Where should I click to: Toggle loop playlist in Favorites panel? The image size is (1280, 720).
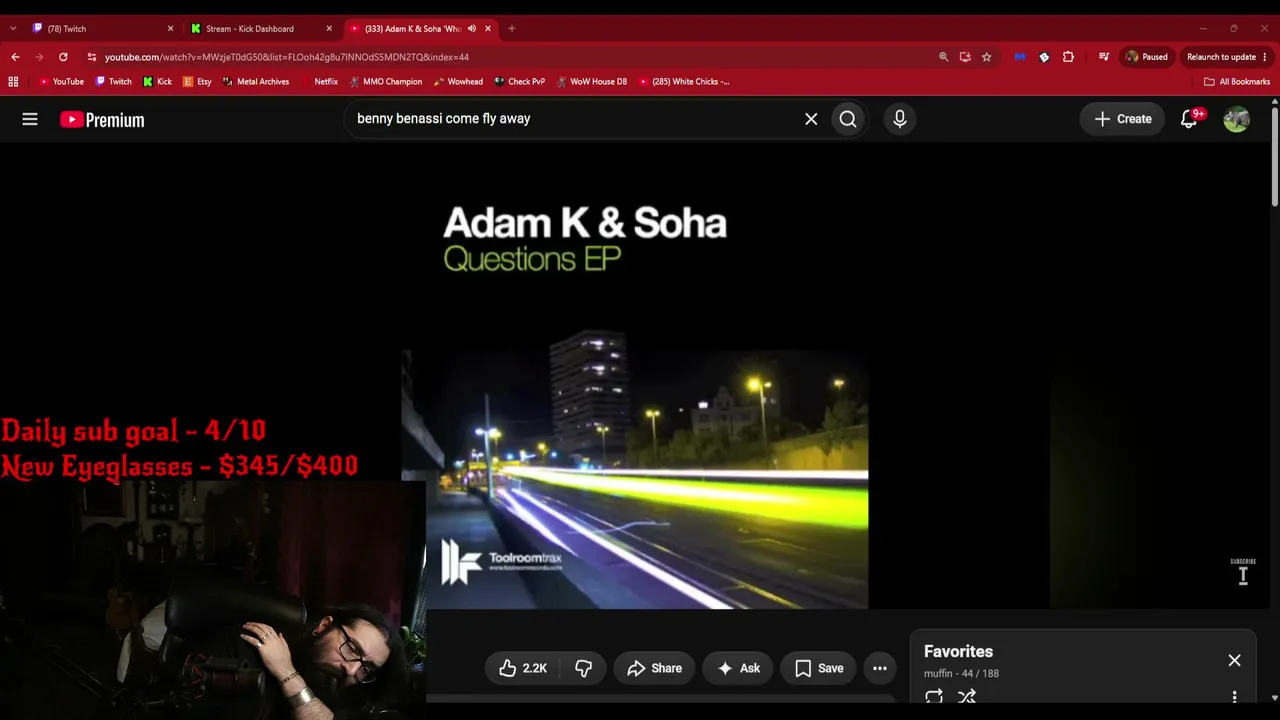(934, 697)
